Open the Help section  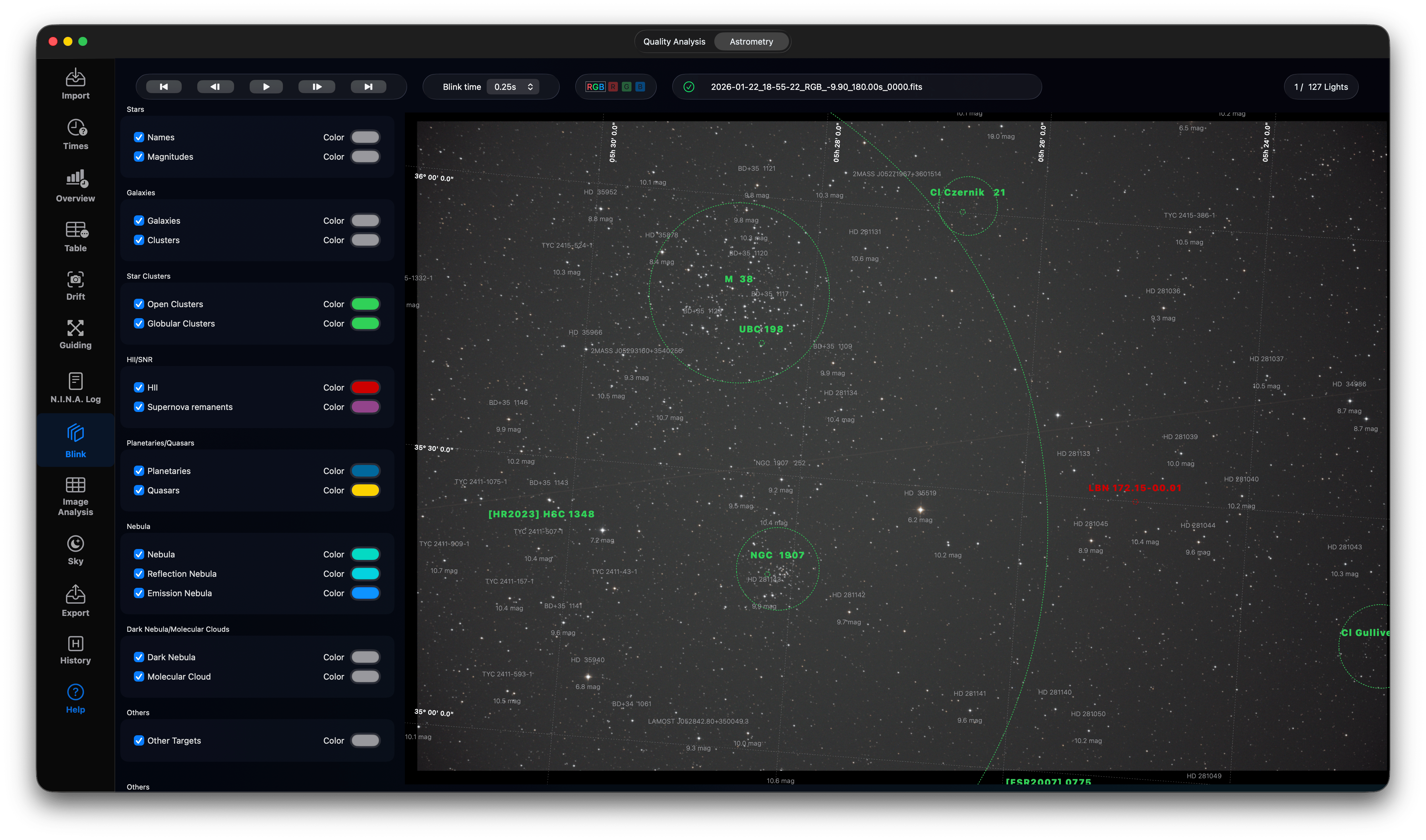point(75,698)
